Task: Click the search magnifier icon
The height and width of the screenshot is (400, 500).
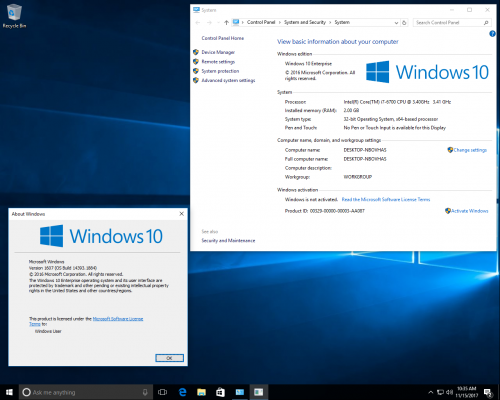Action: [x=486, y=23]
